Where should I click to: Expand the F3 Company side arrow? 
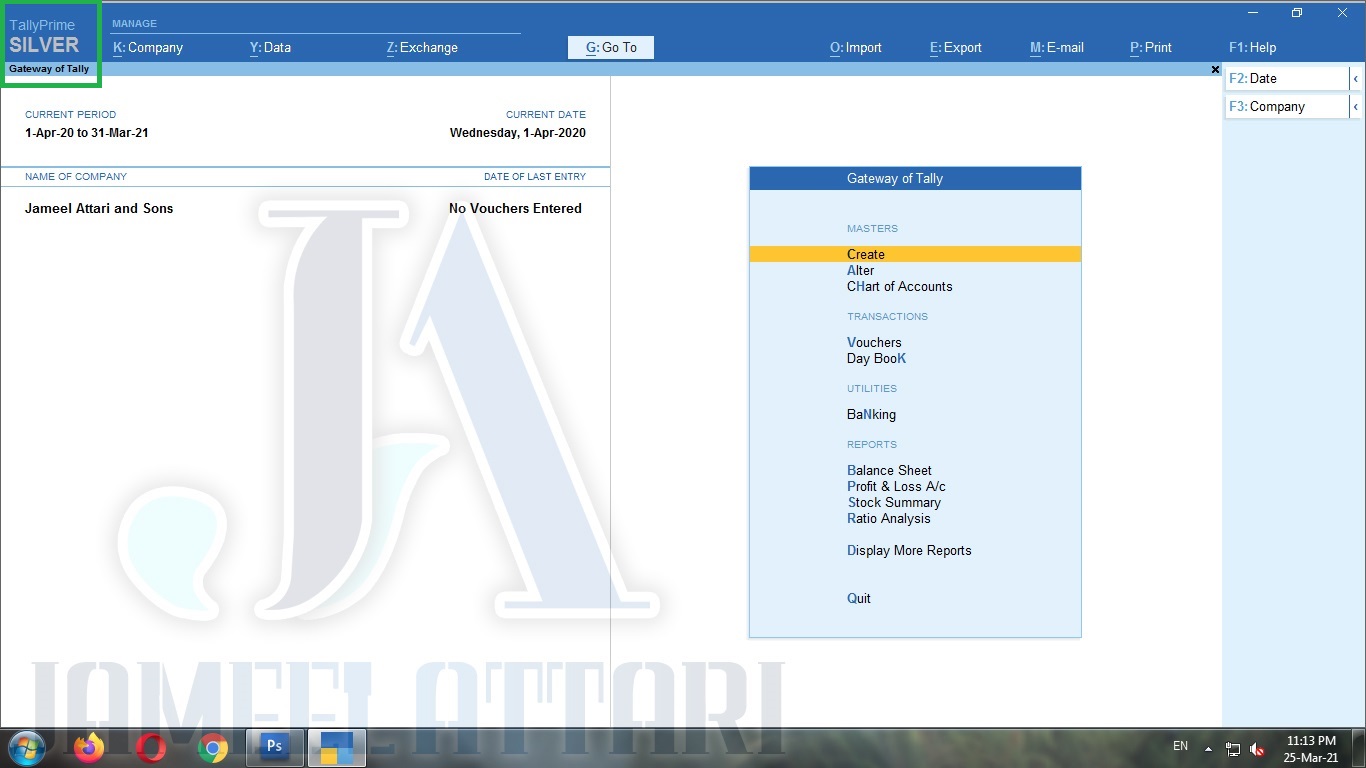point(1356,107)
